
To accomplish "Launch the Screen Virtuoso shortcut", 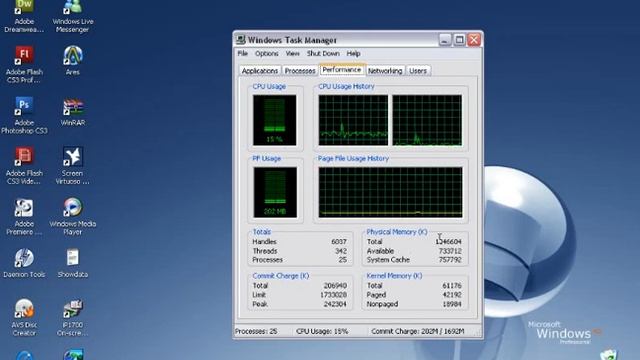I will (x=73, y=166).
